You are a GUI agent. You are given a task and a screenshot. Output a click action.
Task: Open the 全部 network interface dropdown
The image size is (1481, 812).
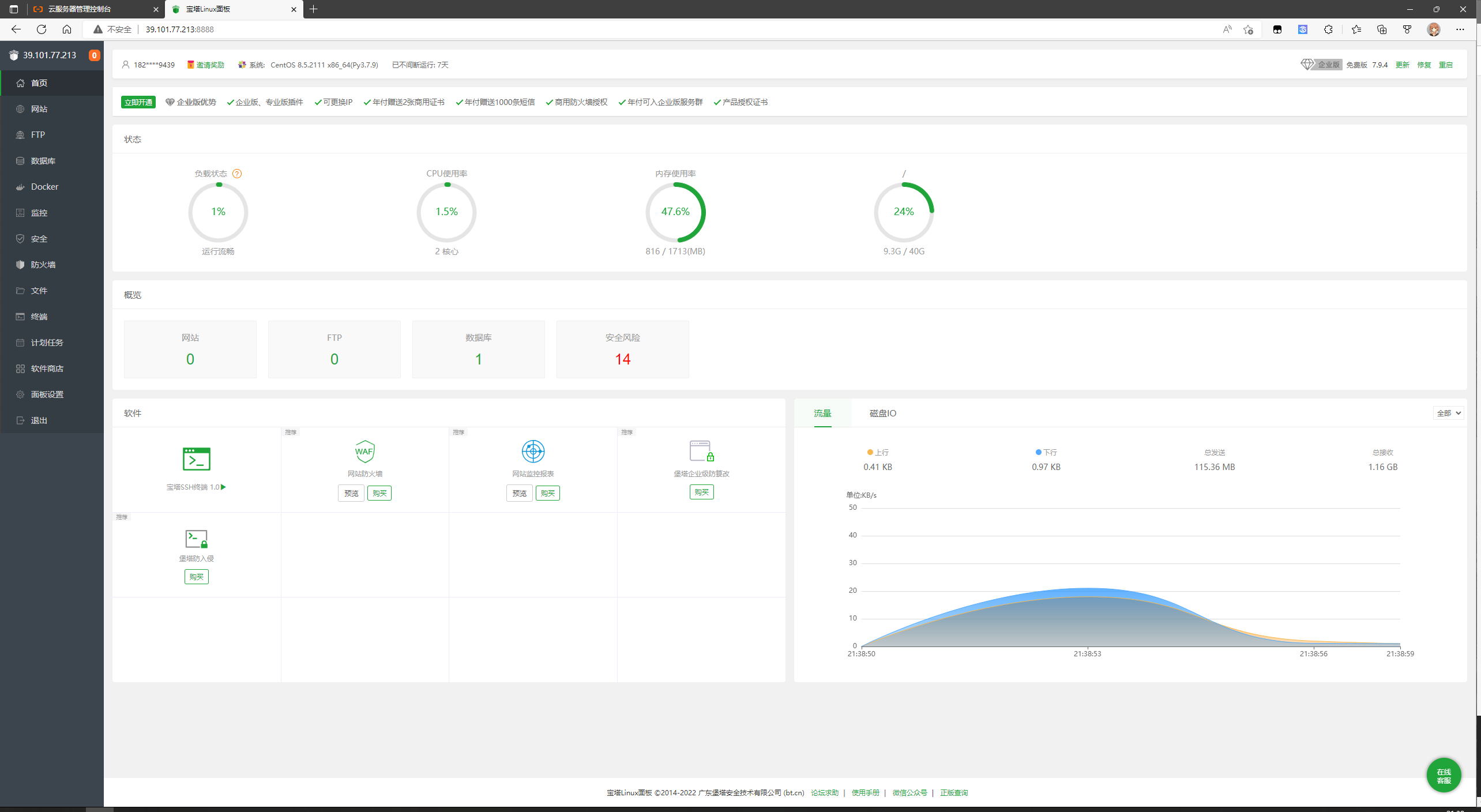[1448, 413]
